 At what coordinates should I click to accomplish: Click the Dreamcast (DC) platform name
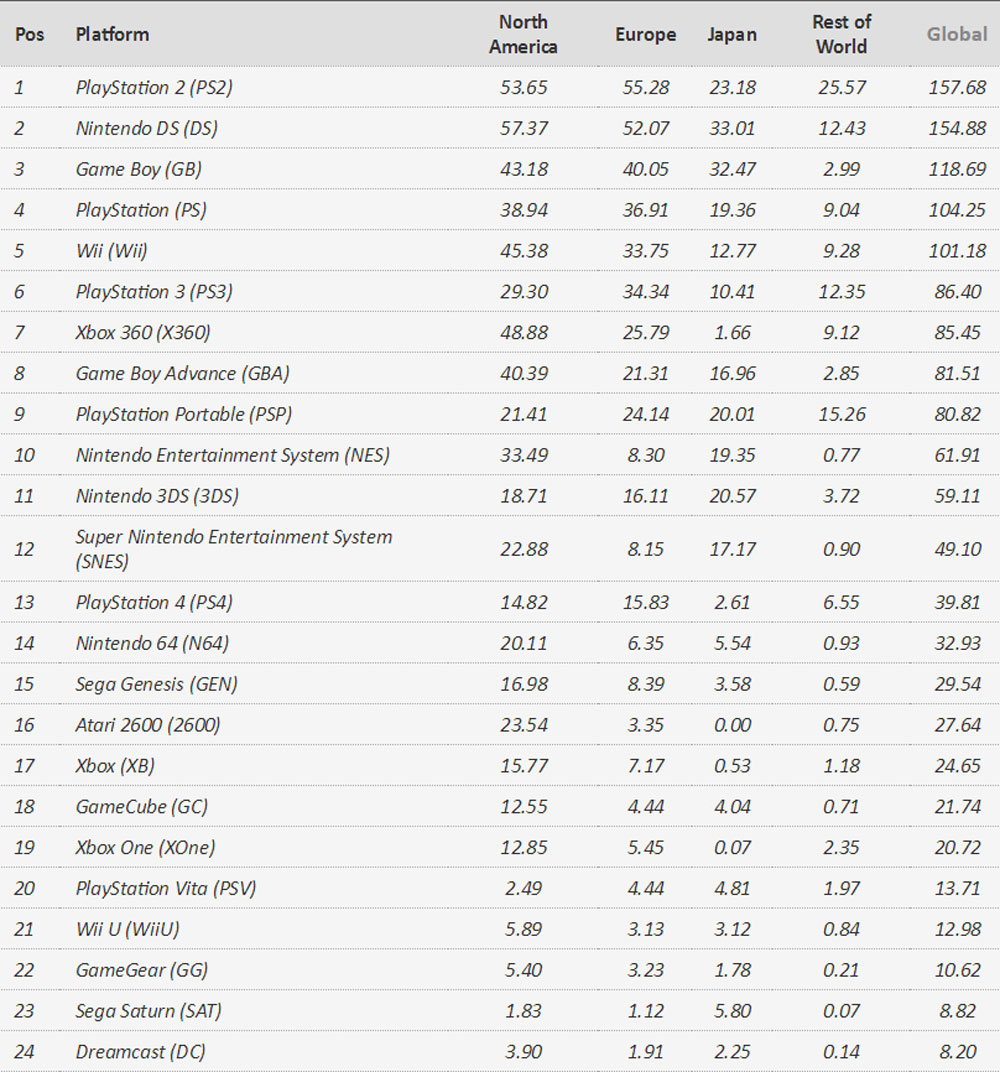[x=141, y=1052]
